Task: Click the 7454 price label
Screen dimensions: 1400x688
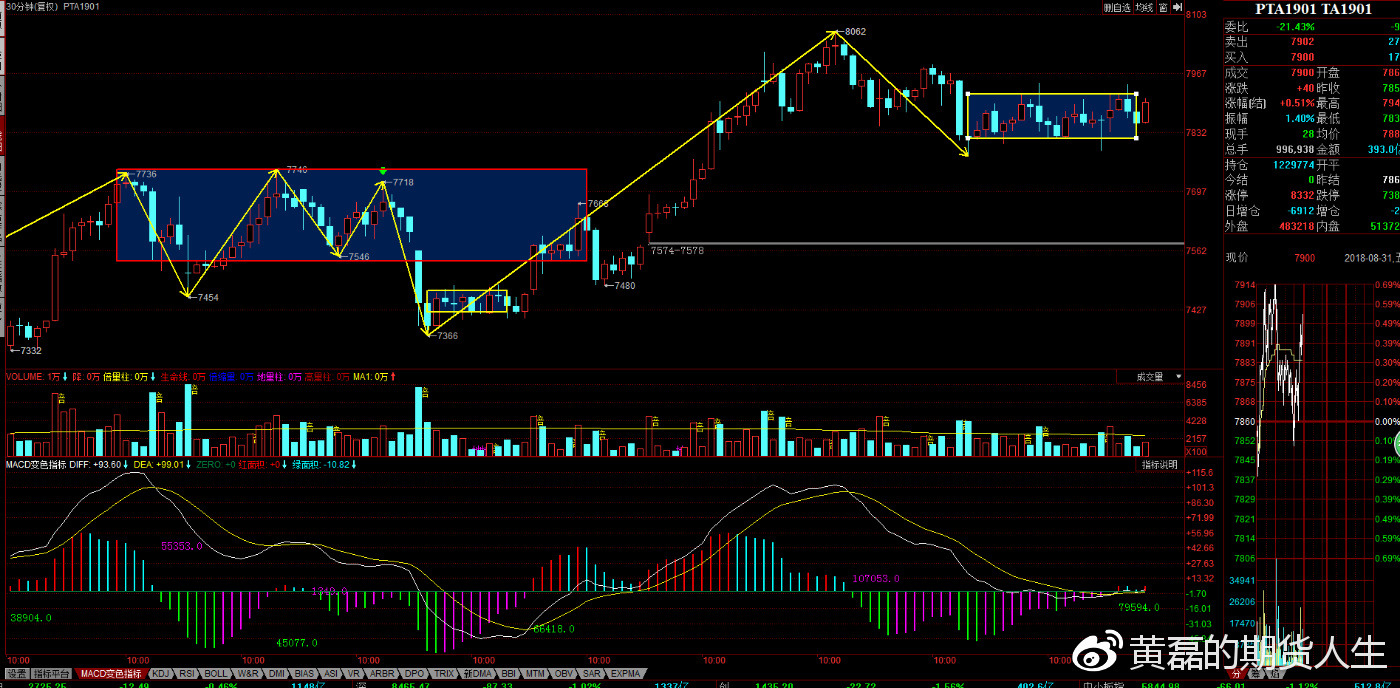Action: pos(207,298)
